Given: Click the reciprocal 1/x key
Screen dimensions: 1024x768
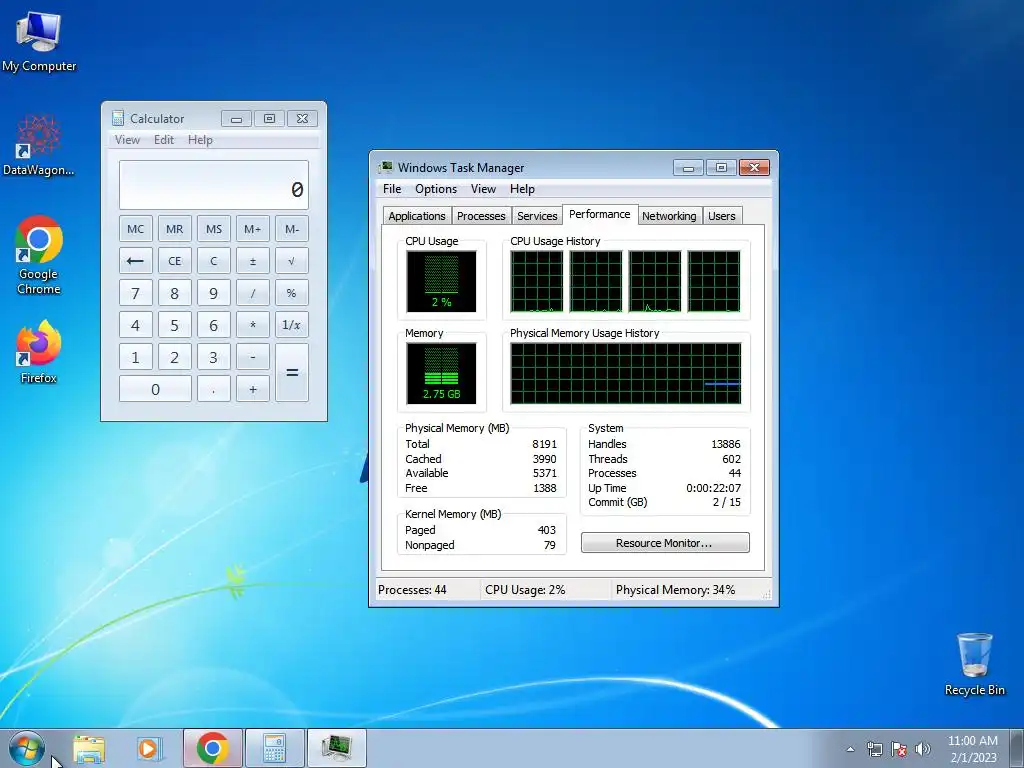Looking at the screenshot, I should click(x=291, y=325).
